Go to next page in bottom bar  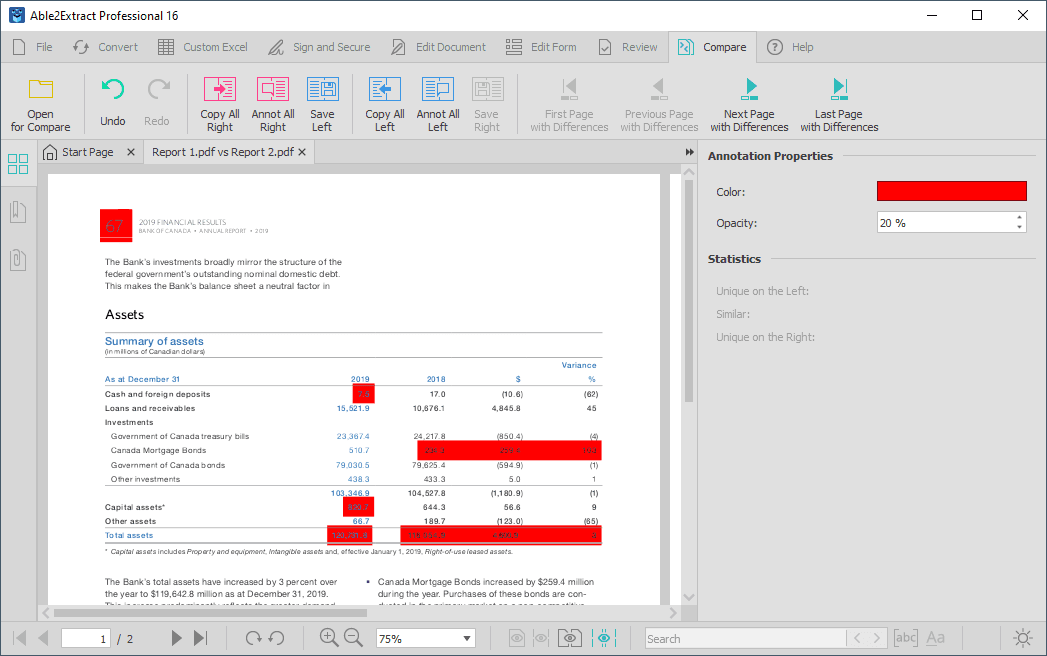coord(176,638)
